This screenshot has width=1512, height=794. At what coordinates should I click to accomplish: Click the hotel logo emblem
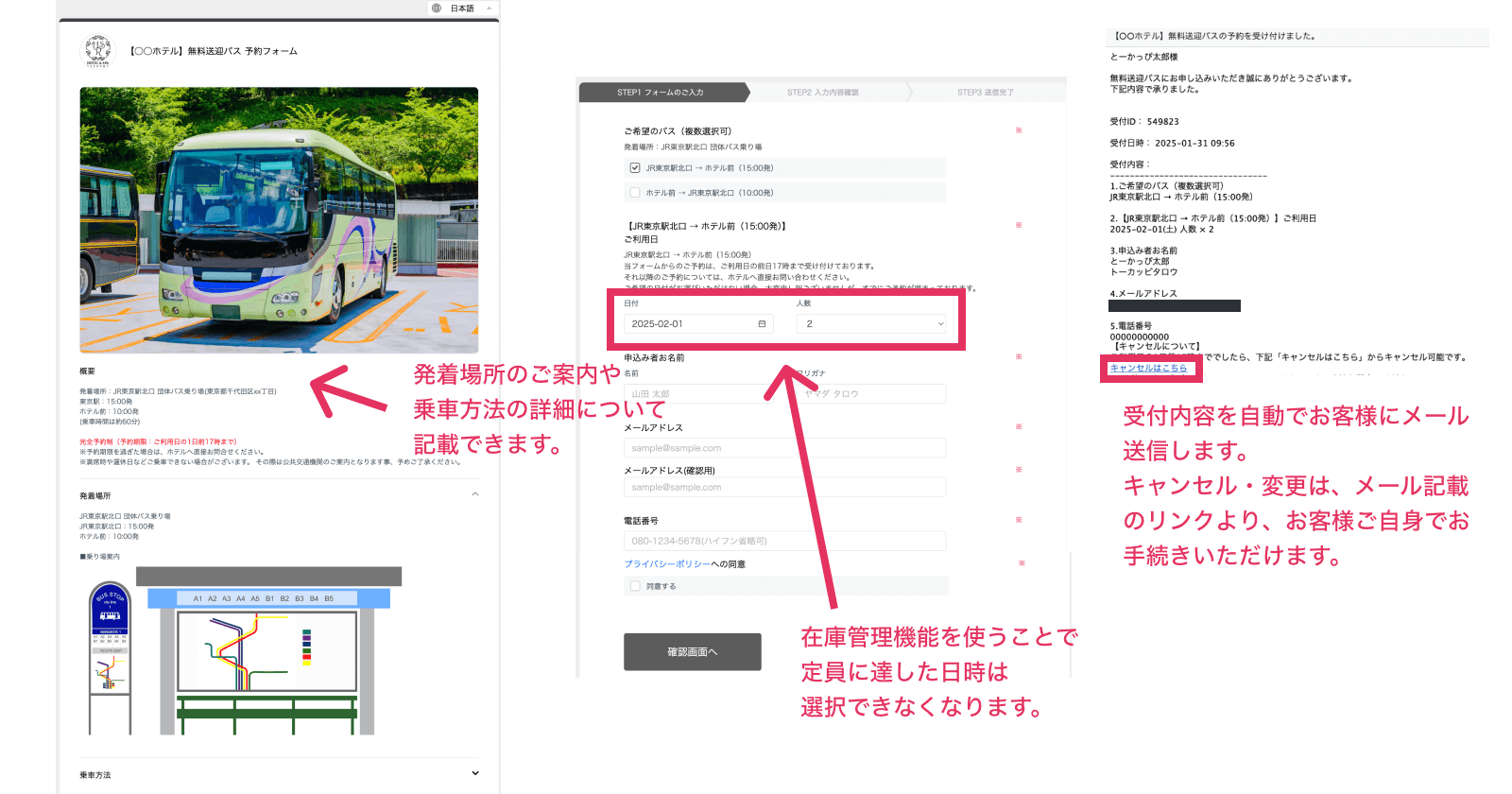pos(98,51)
